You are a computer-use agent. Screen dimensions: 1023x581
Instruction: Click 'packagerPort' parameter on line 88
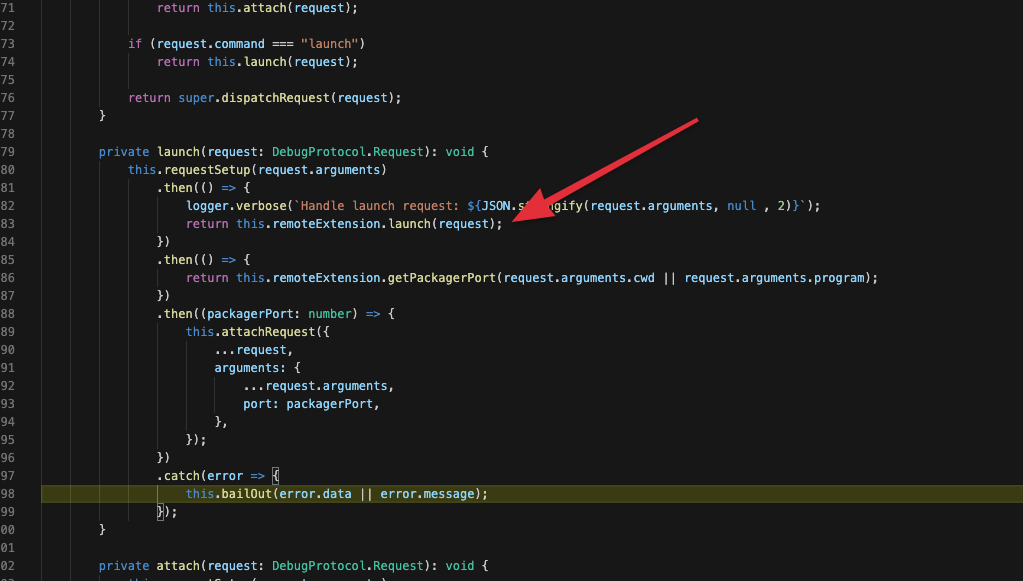point(250,314)
